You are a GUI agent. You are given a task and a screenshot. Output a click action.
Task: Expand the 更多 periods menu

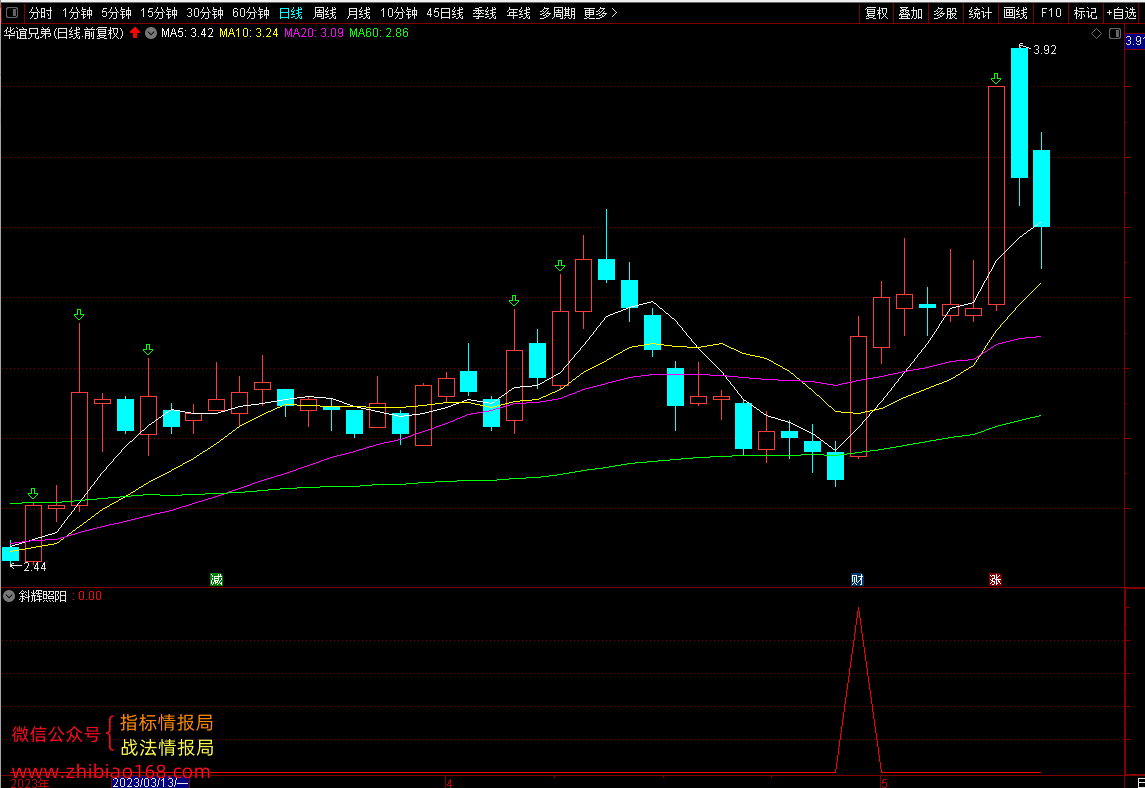pyautogui.click(x=600, y=13)
